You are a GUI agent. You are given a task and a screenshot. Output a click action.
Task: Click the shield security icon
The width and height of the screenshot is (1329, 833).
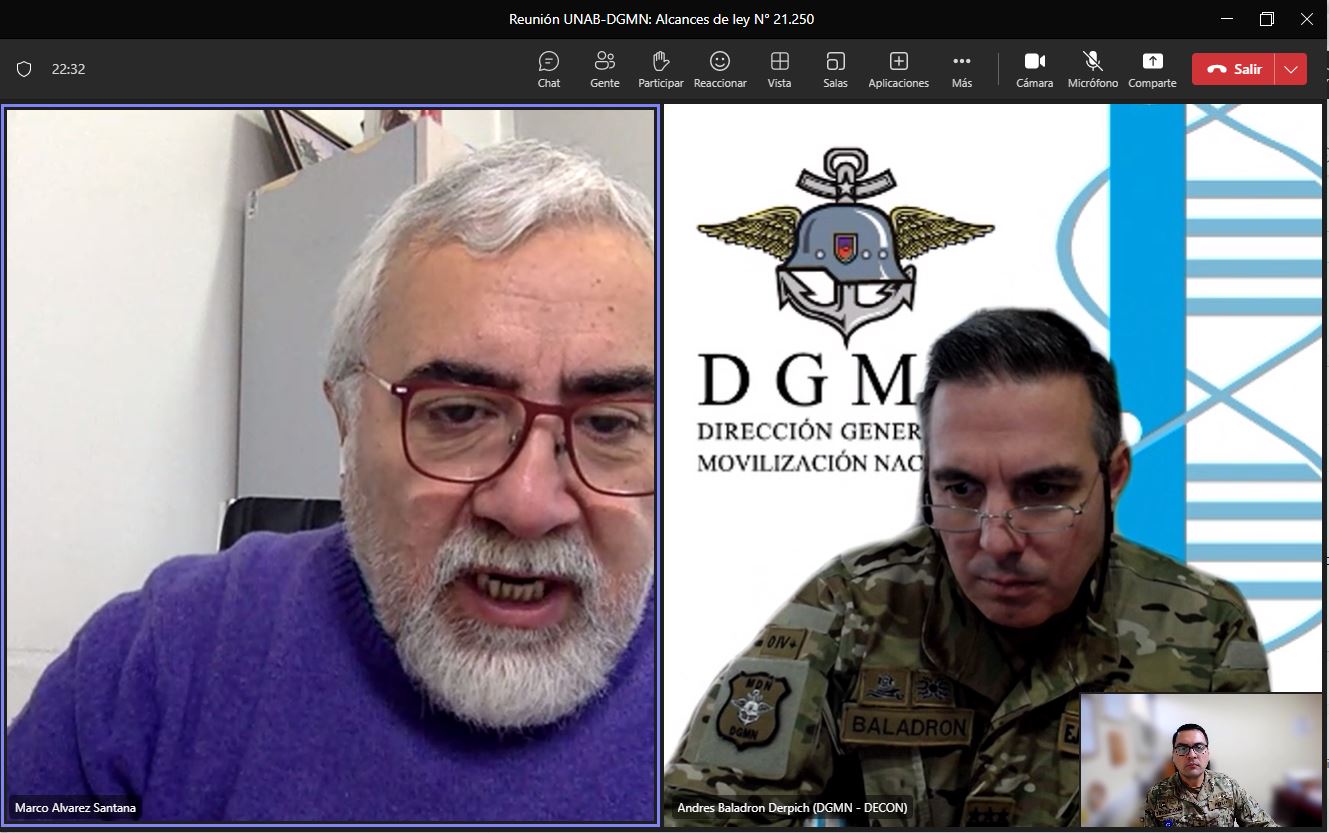pos(24,69)
